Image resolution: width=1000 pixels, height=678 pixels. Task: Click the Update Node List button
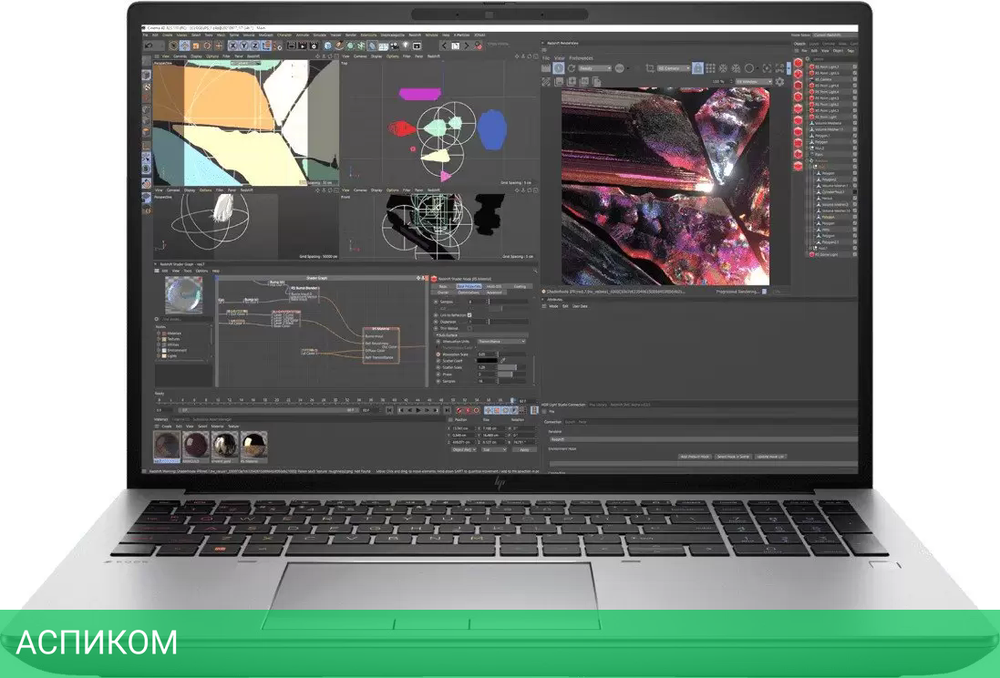tap(771, 456)
